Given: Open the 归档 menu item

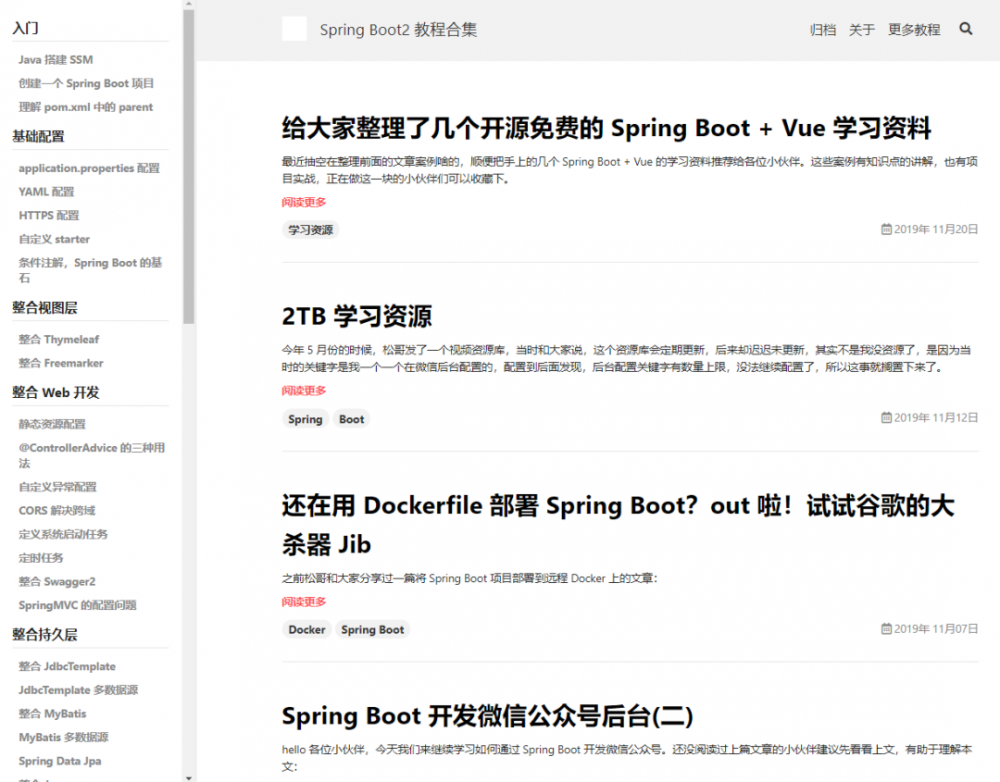Looking at the screenshot, I should click(823, 29).
